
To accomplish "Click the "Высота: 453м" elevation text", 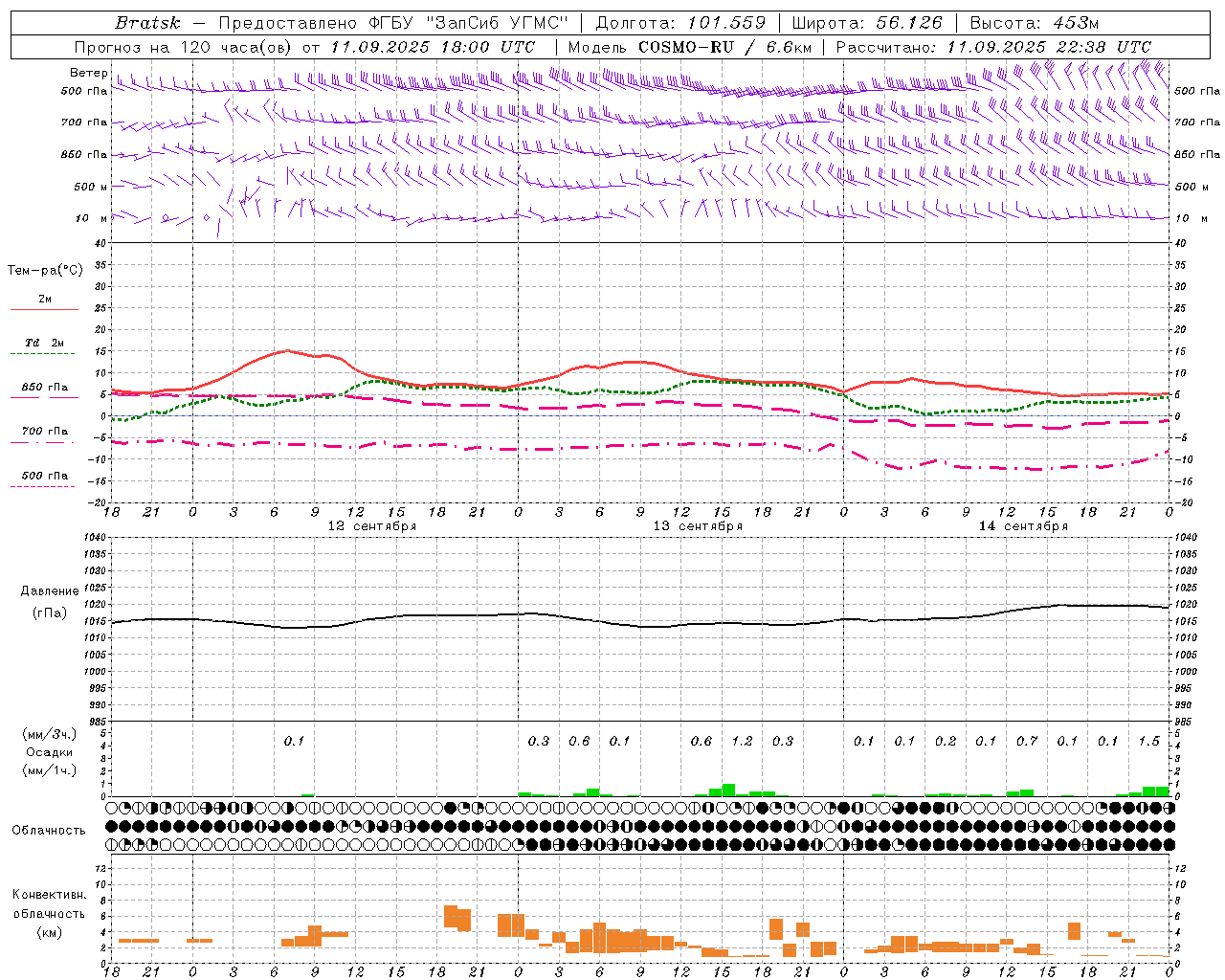I will 1035,23.
